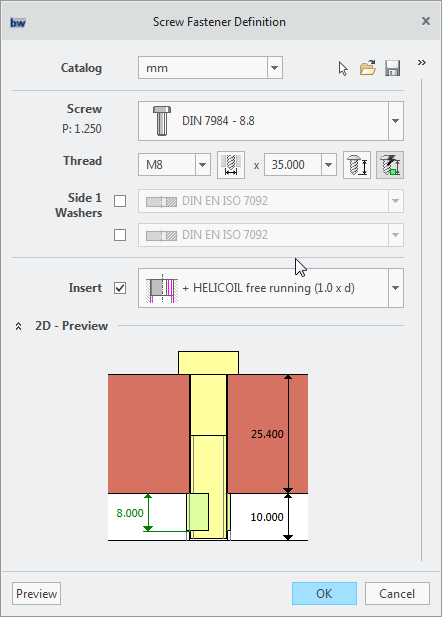Click the pointer select icon near Catalog

(343, 68)
